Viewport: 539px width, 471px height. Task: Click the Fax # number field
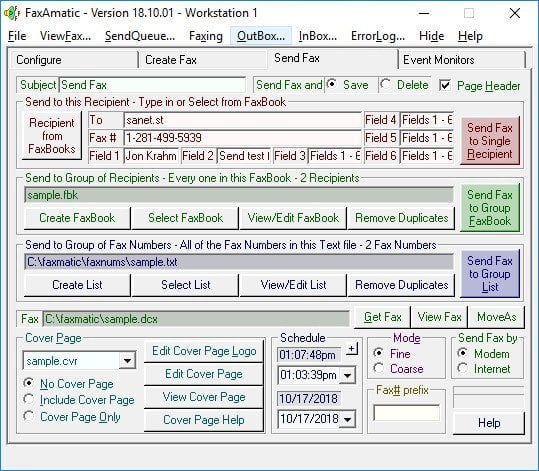point(243,138)
